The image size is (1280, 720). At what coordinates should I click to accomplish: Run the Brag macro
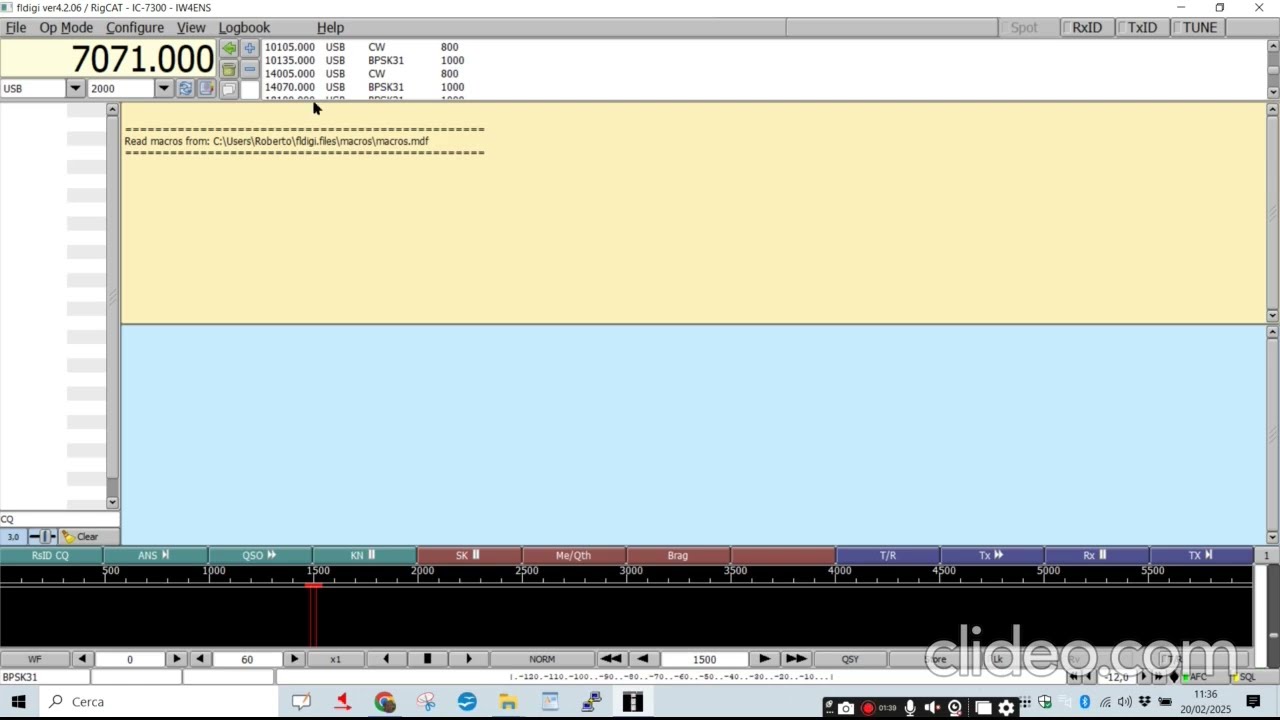(678, 556)
